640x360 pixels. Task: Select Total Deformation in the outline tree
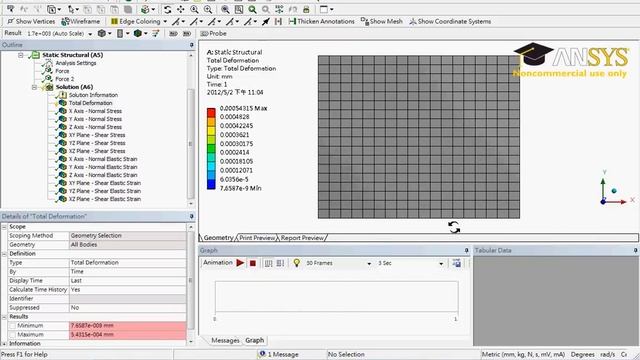(90, 103)
